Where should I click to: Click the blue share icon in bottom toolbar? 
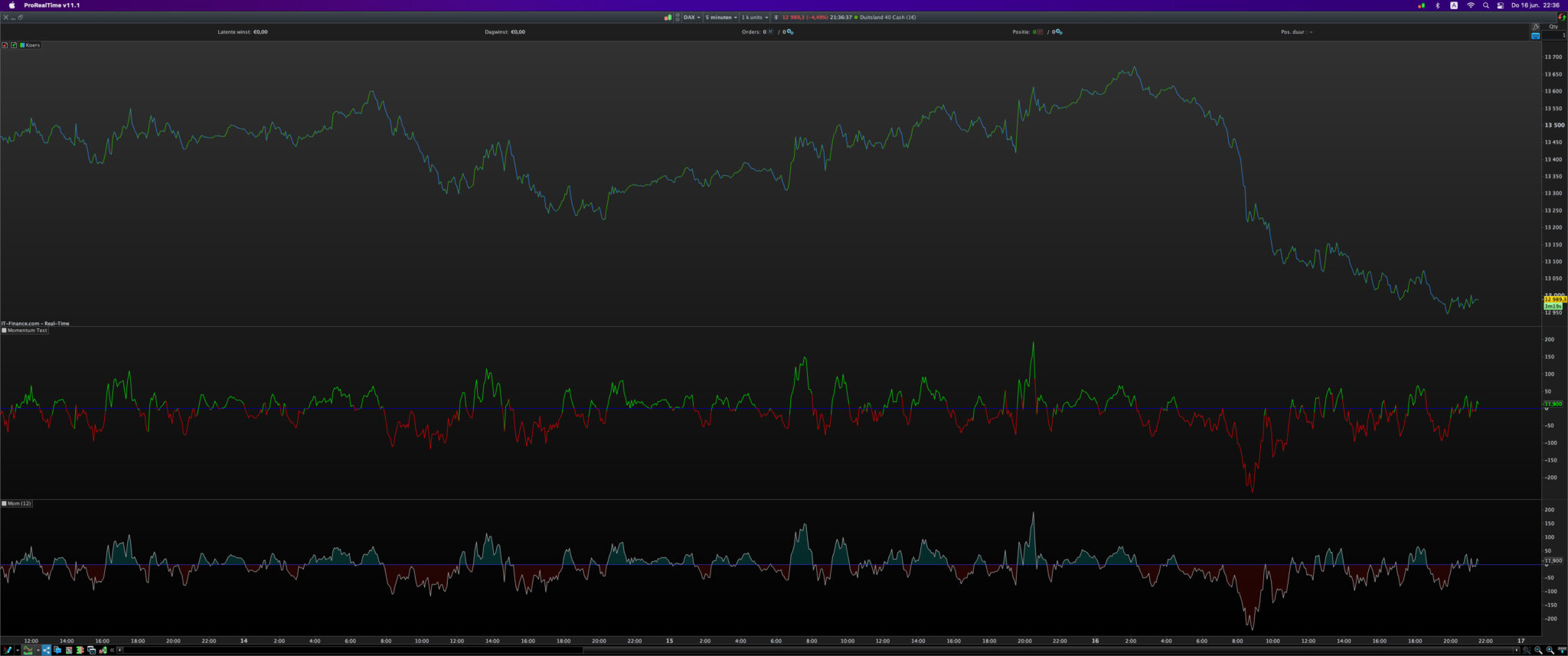[x=46, y=650]
